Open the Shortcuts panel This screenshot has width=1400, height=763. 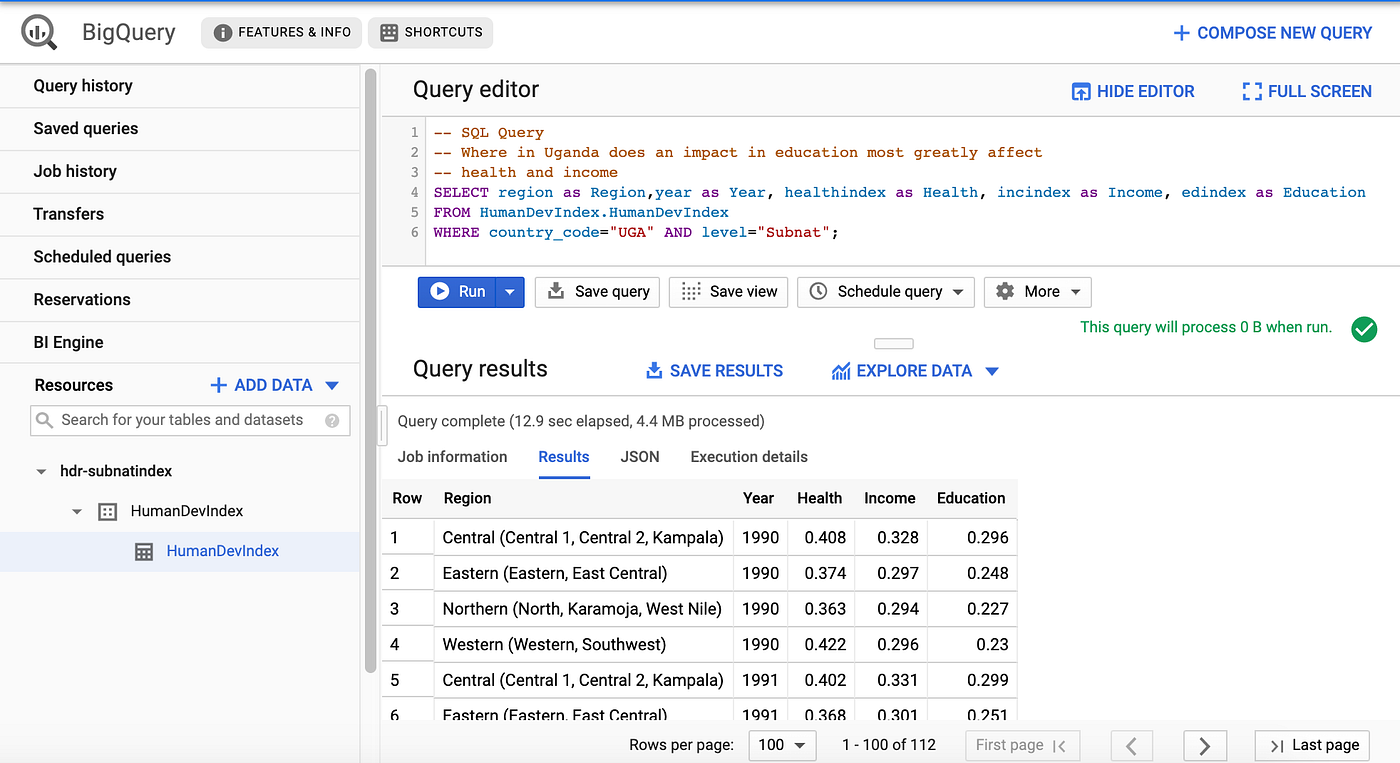(x=430, y=32)
